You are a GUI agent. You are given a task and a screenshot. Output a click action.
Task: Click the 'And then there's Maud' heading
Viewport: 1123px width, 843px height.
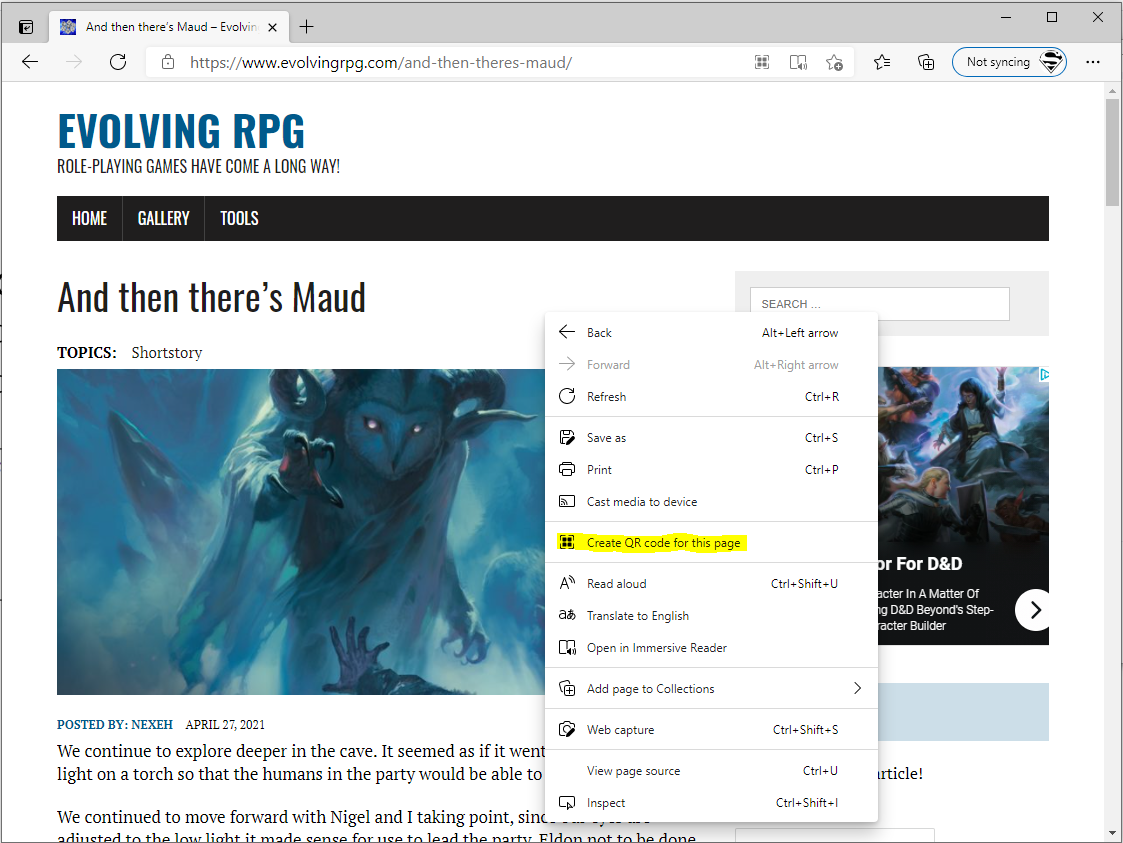pyautogui.click(x=211, y=297)
